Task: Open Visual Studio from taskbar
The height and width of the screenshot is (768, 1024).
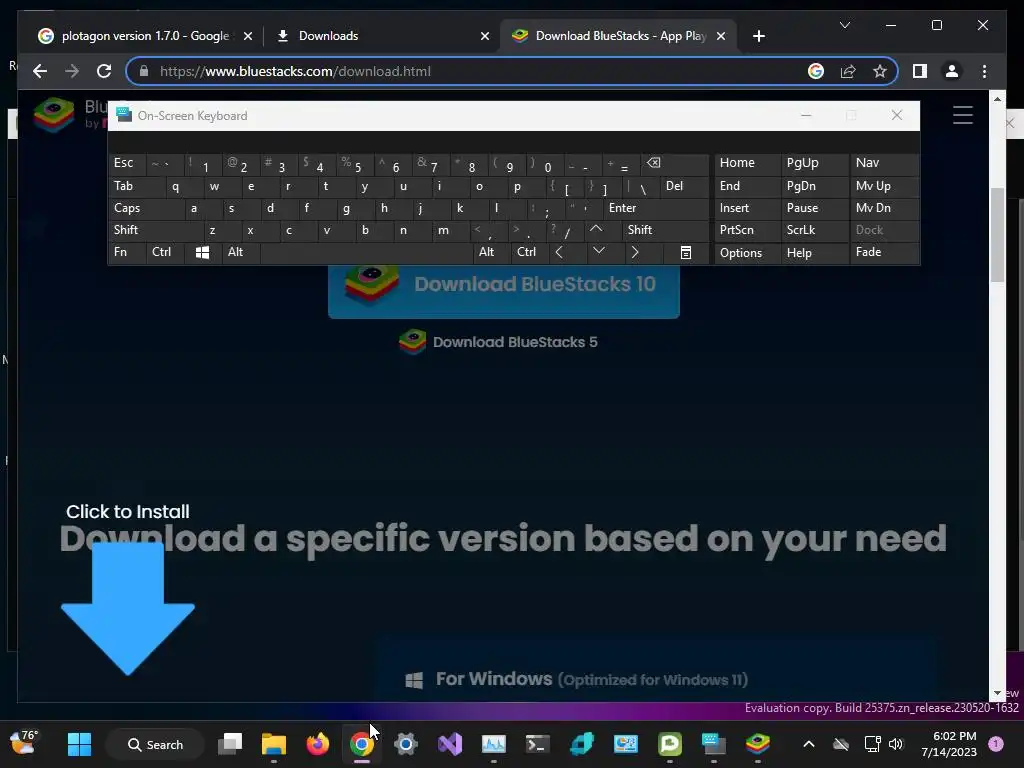Action: [450, 744]
